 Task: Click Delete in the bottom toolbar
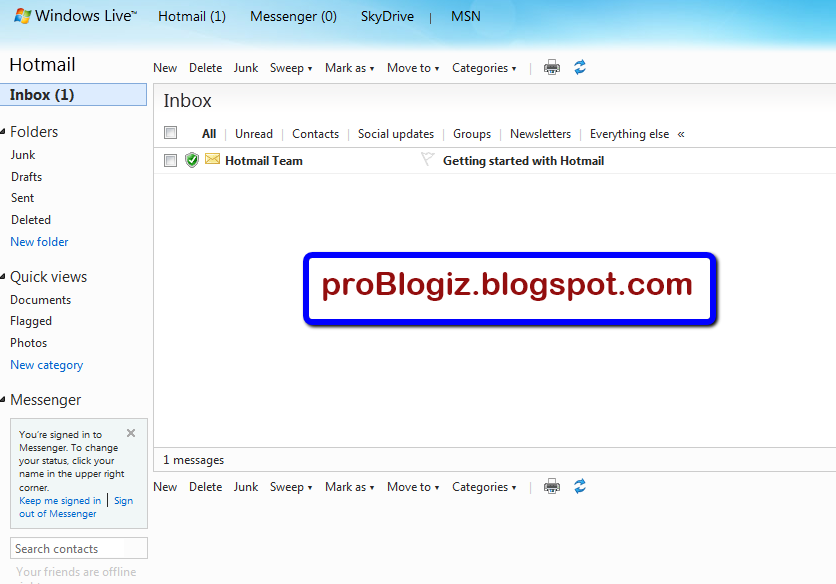point(205,487)
